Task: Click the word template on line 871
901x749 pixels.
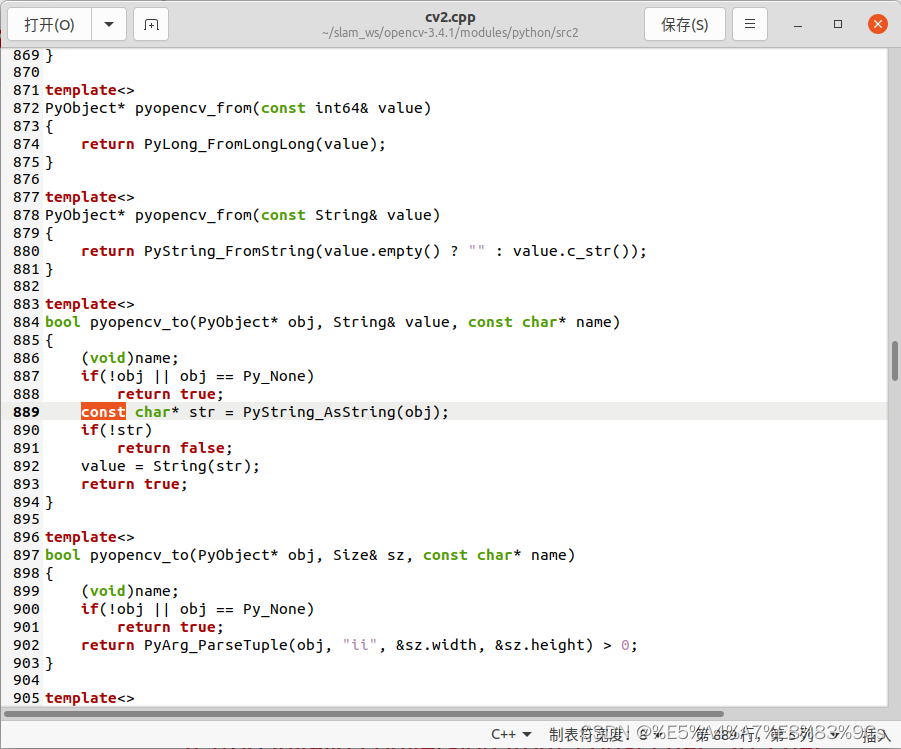Action: coord(80,89)
